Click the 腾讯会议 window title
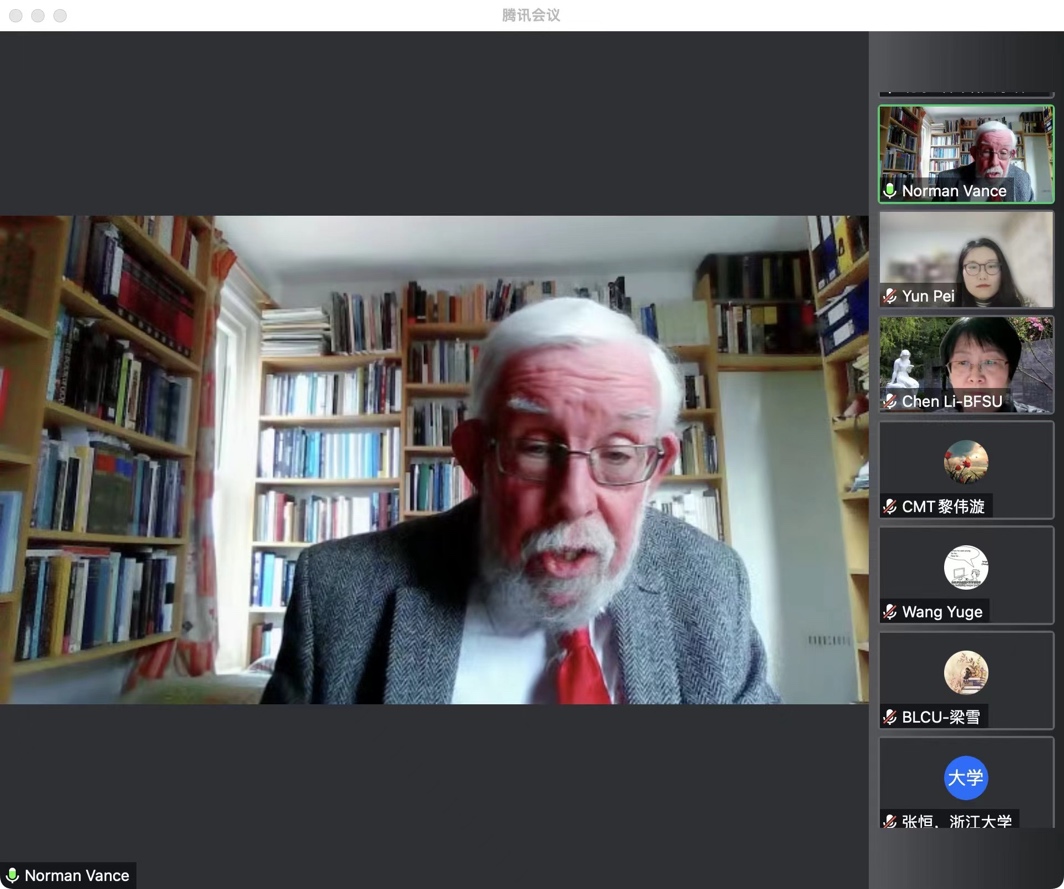 pos(531,15)
